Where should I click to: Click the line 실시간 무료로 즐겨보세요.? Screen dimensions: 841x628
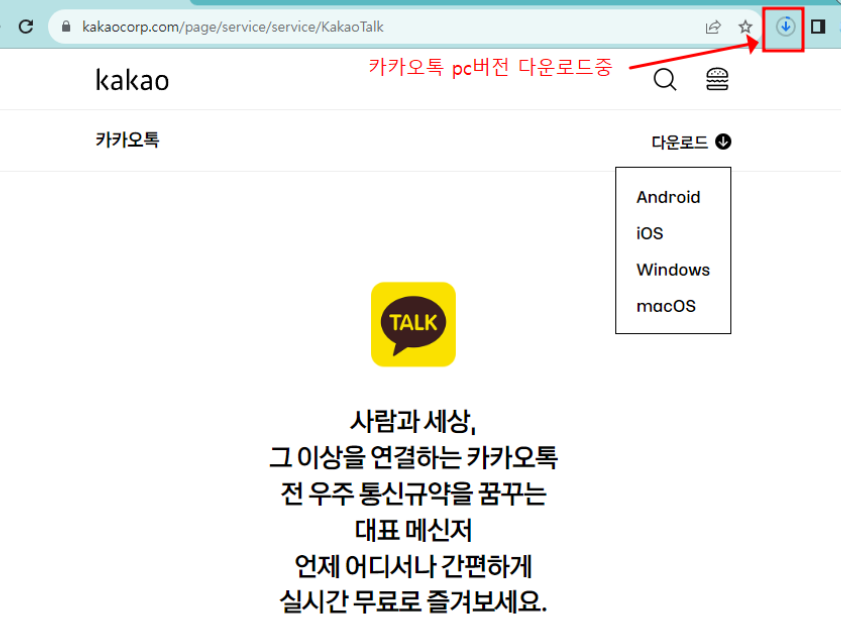point(413,601)
